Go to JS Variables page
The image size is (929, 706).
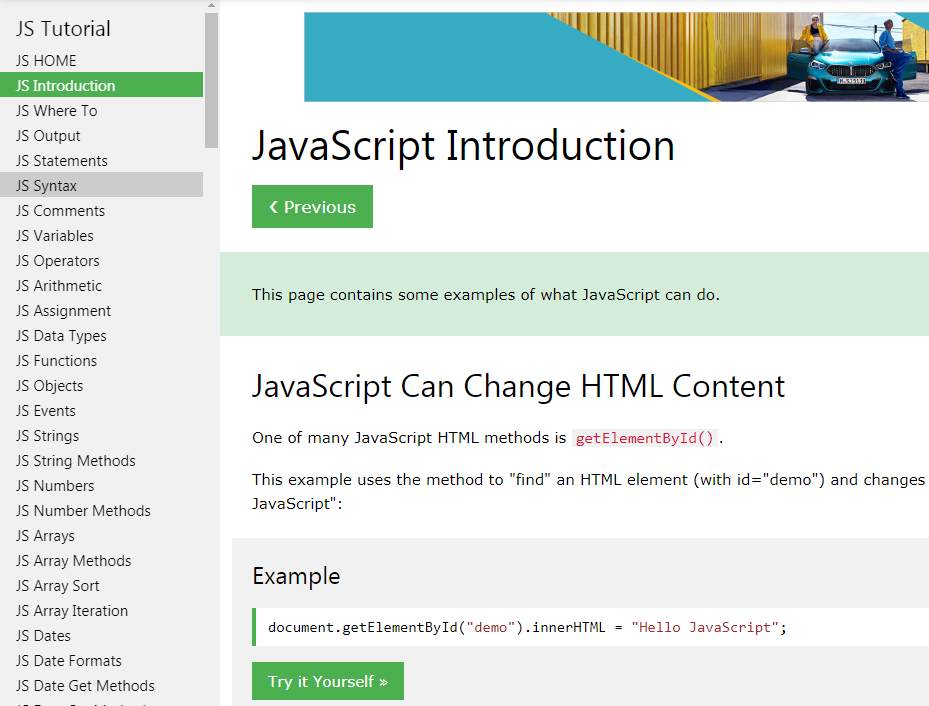[x=55, y=236]
